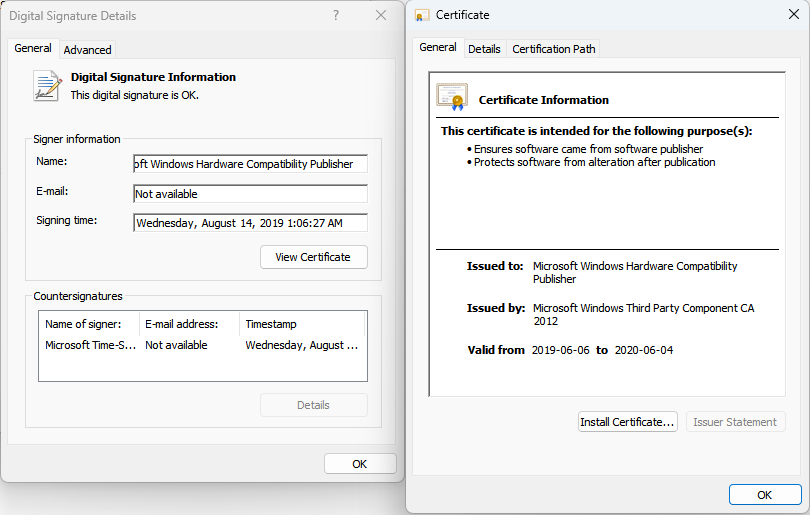
Task: Click the Digital Signature Information document icon
Action: pyautogui.click(x=47, y=85)
